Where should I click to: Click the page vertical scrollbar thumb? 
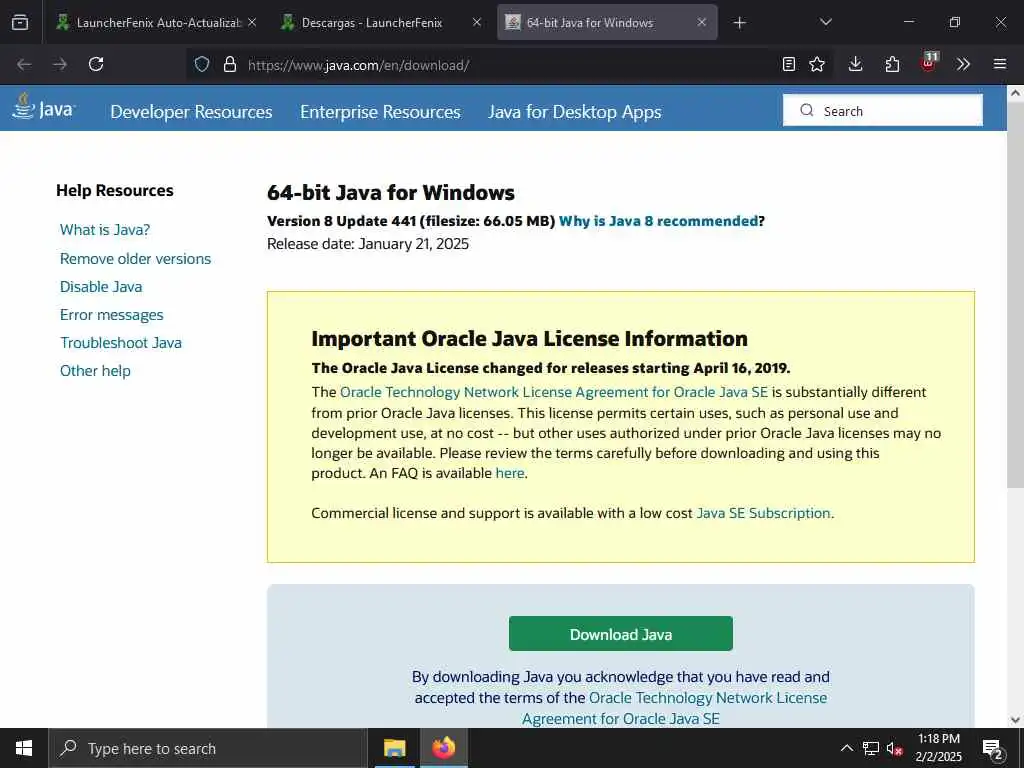click(1015, 294)
